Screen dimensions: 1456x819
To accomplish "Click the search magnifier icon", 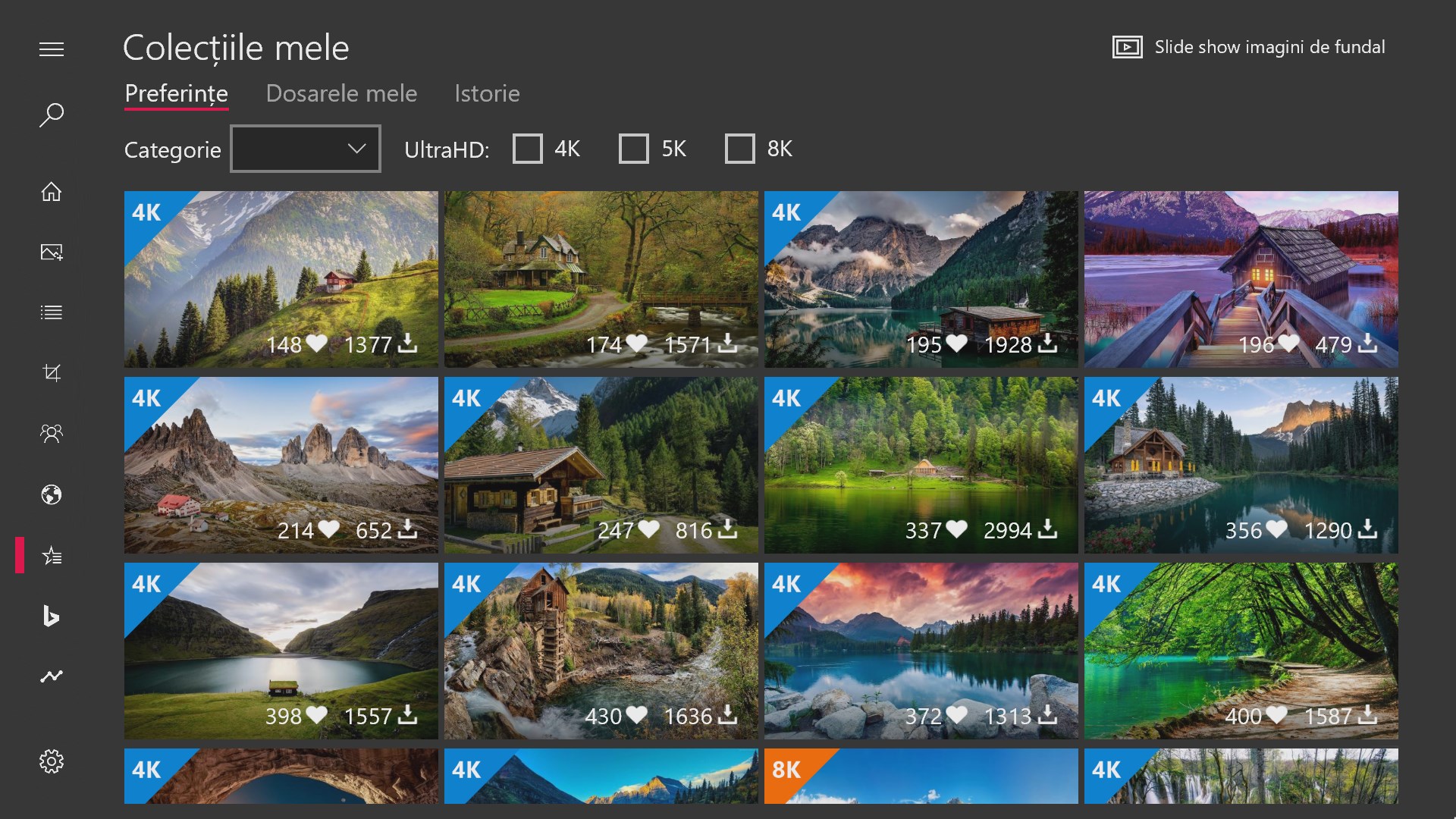I will tap(52, 115).
